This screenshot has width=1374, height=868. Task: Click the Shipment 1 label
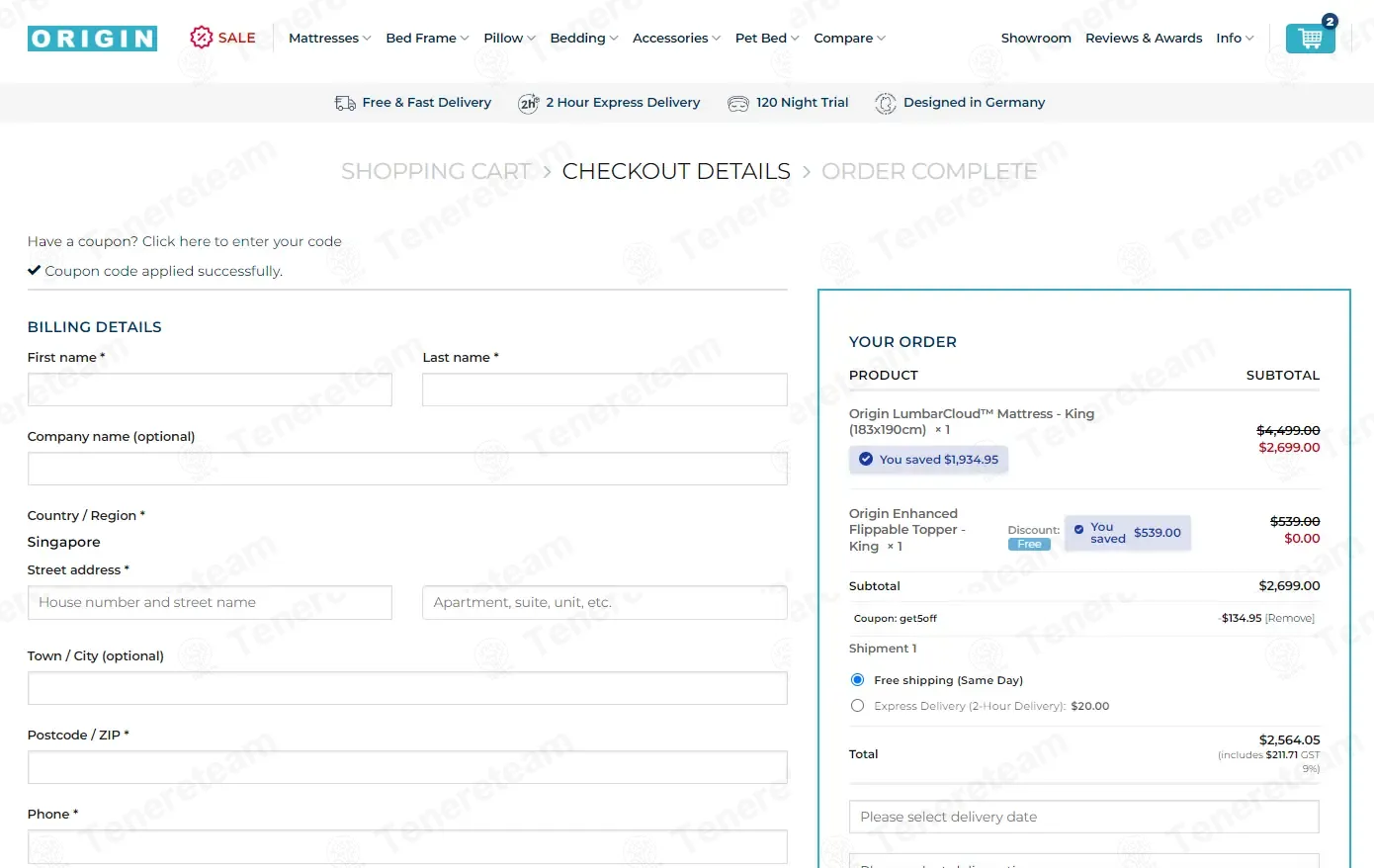click(883, 649)
